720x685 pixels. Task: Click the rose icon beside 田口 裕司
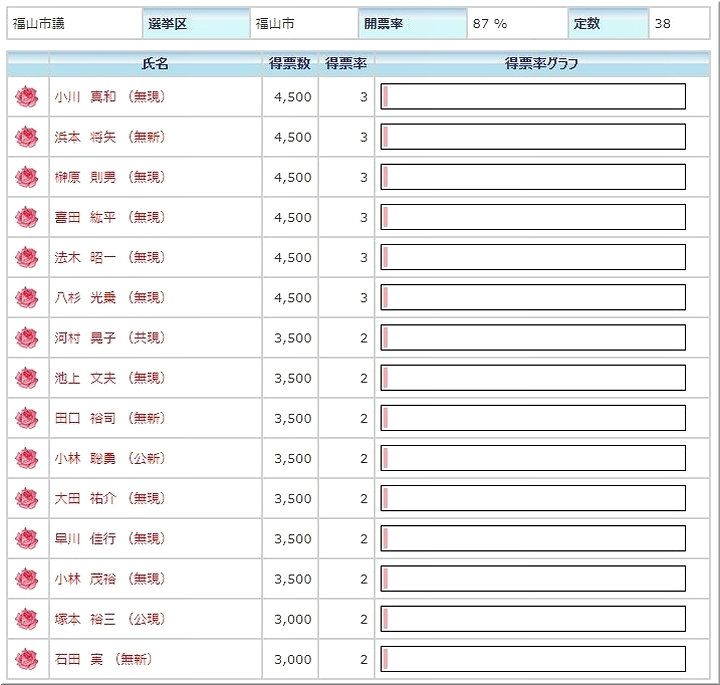tap(27, 418)
